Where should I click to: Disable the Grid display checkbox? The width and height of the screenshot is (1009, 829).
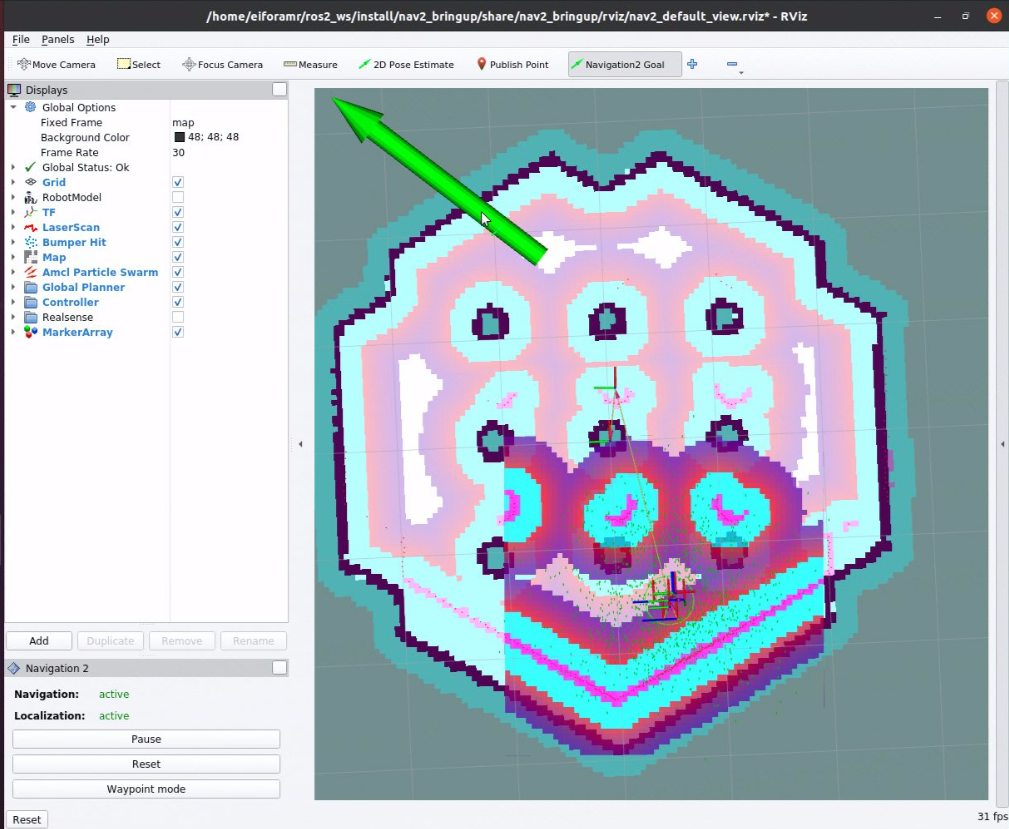178,182
